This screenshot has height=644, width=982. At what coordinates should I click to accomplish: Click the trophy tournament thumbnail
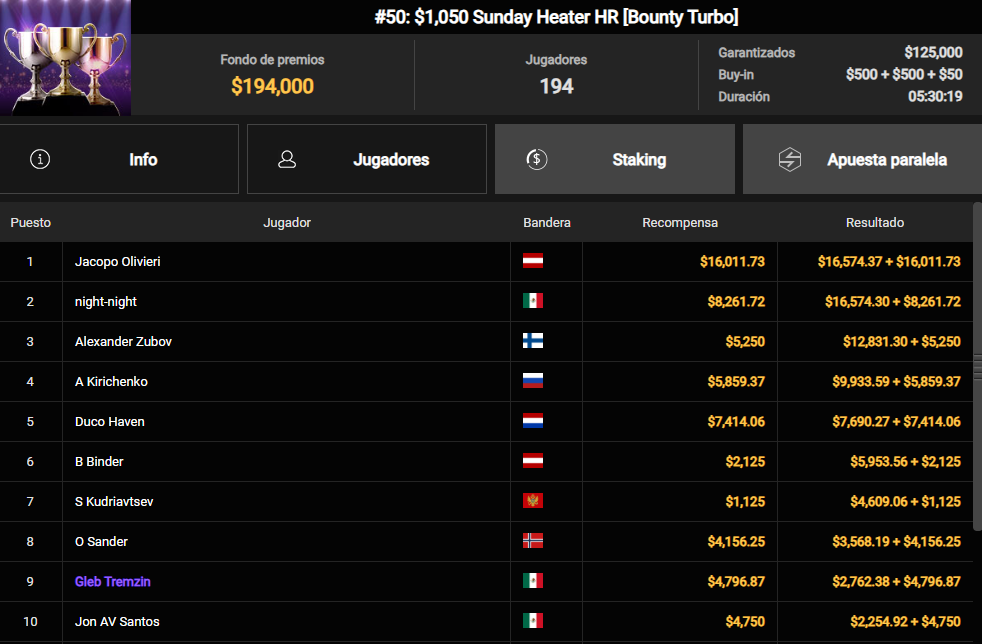tap(65, 58)
